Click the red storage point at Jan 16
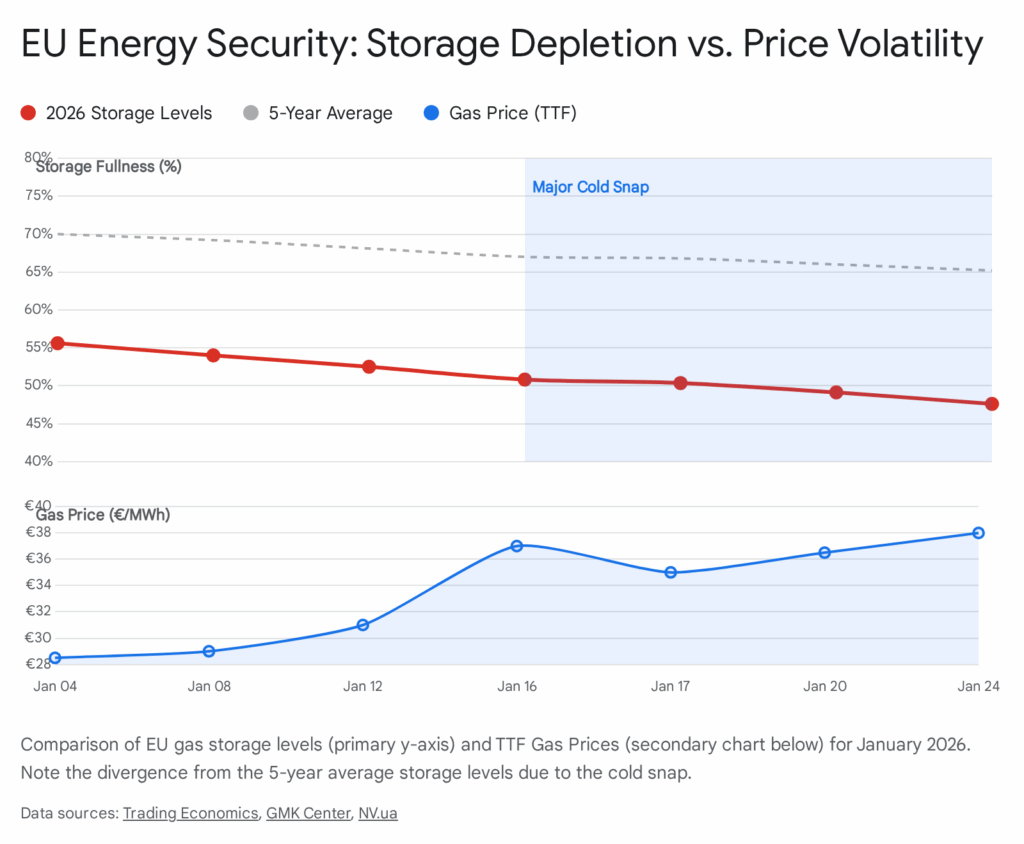The height and width of the screenshot is (844, 1024). click(x=525, y=380)
